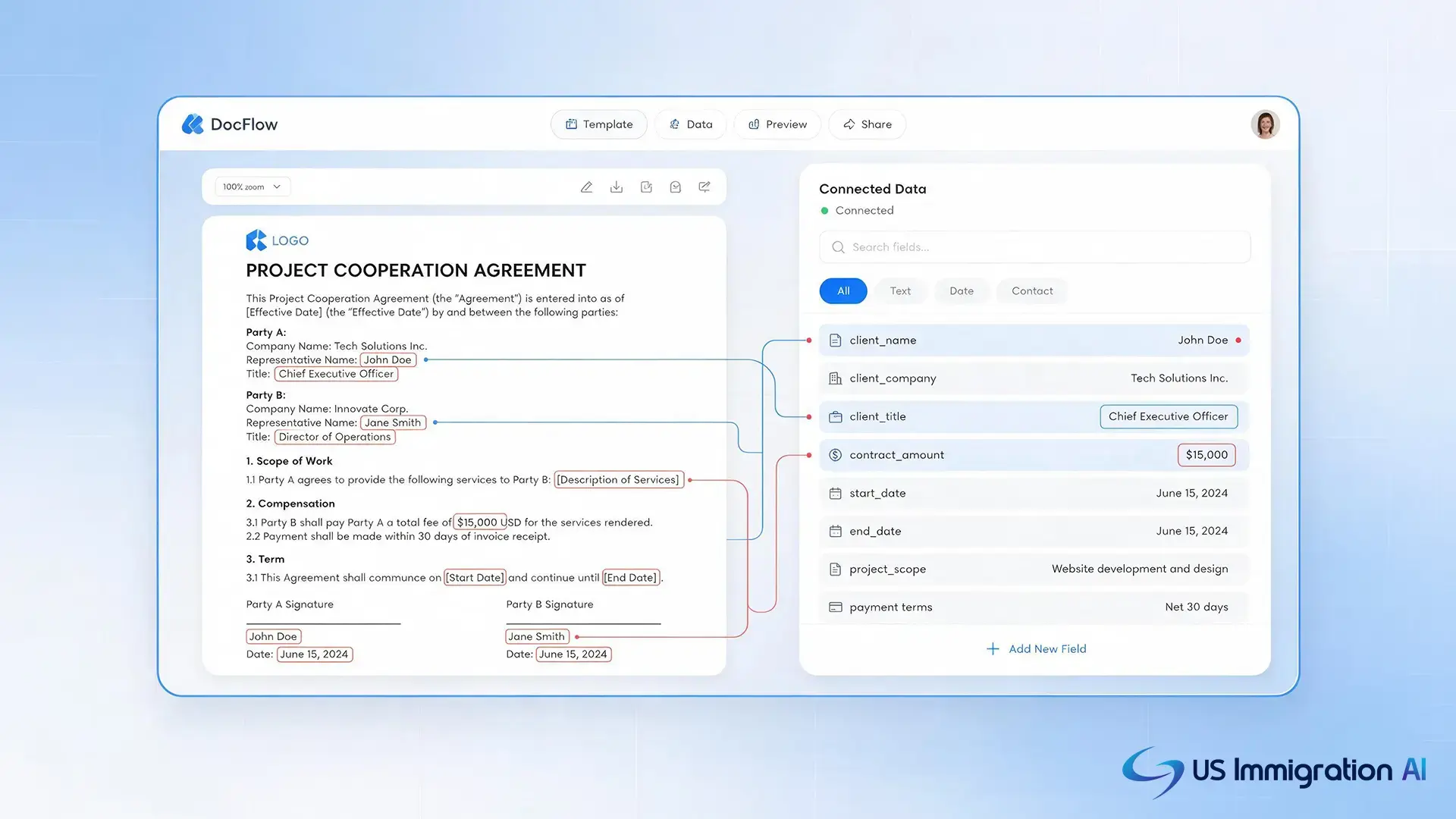1456x819 pixels.
Task: Click the pencil edit icon in document toolbar
Action: [586, 187]
